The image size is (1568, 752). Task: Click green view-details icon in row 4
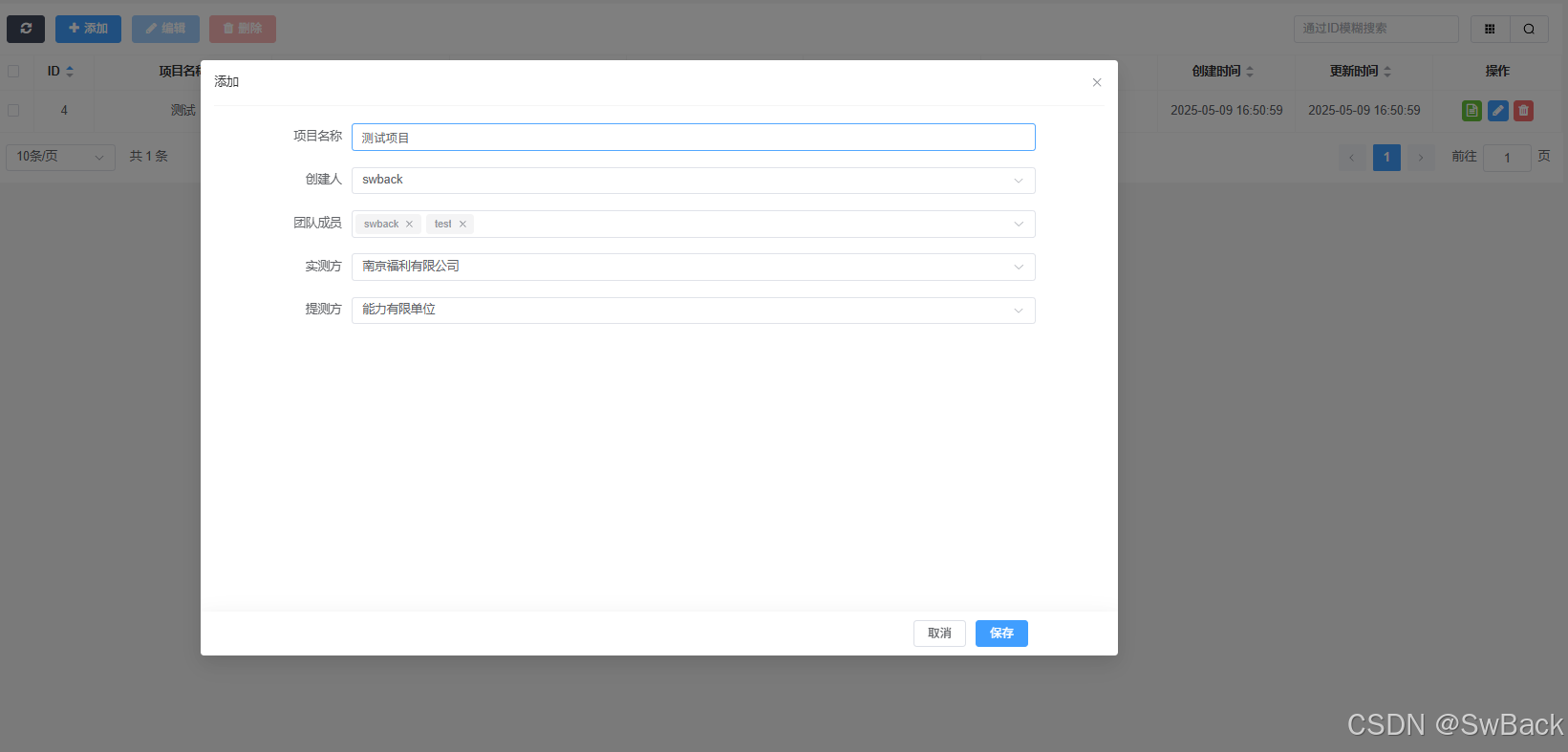(1471, 111)
